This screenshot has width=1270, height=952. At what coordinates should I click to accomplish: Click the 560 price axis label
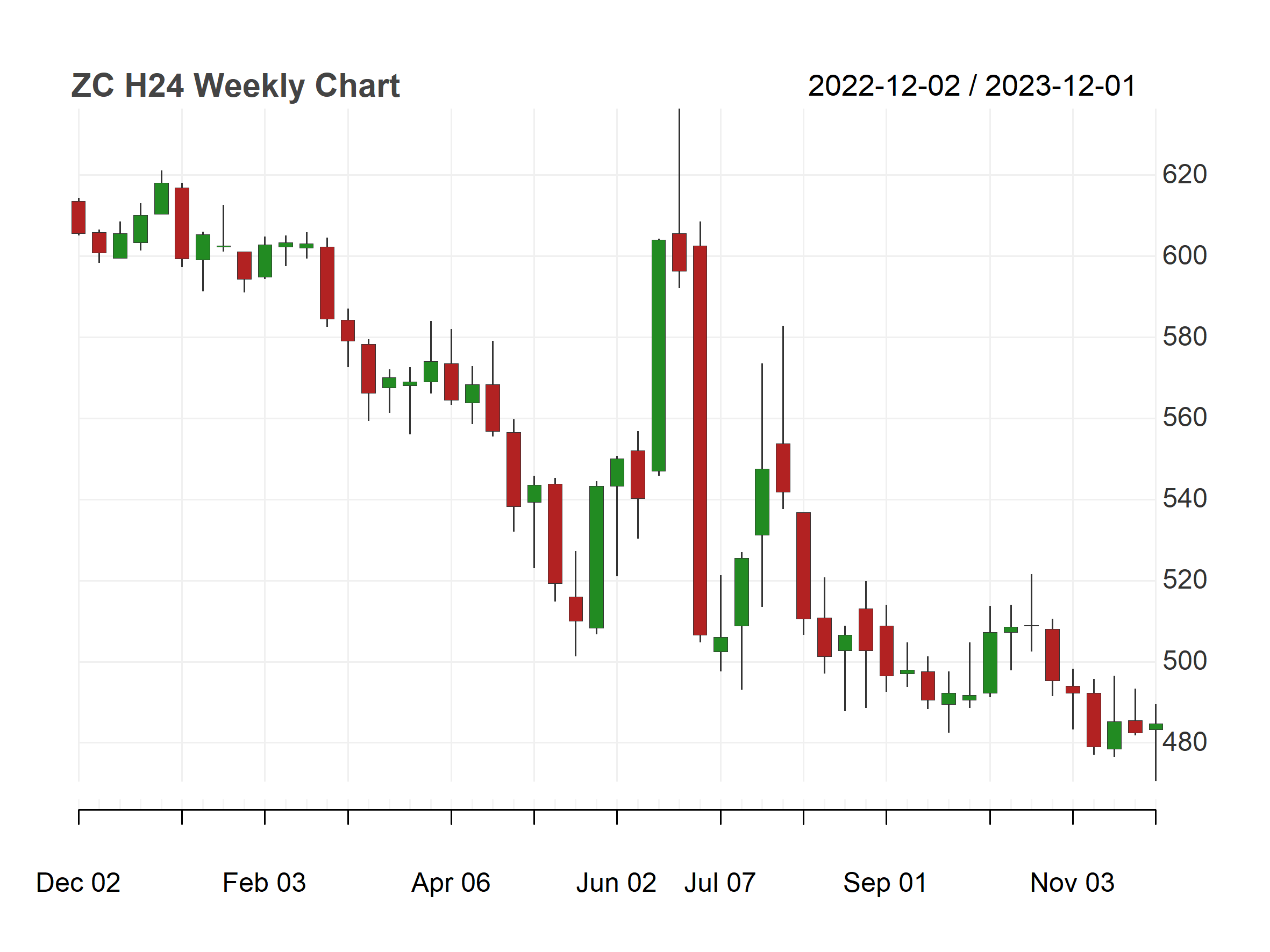(x=1185, y=418)
